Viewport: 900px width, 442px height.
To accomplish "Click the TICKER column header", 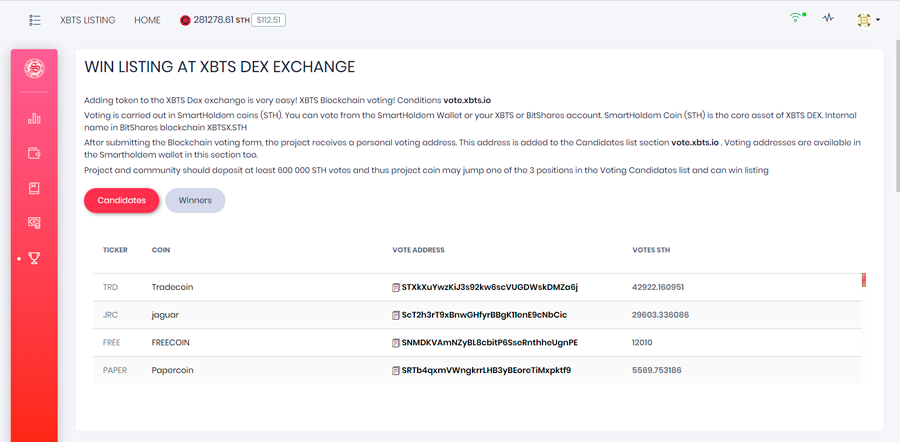I will tap(115, 250).
